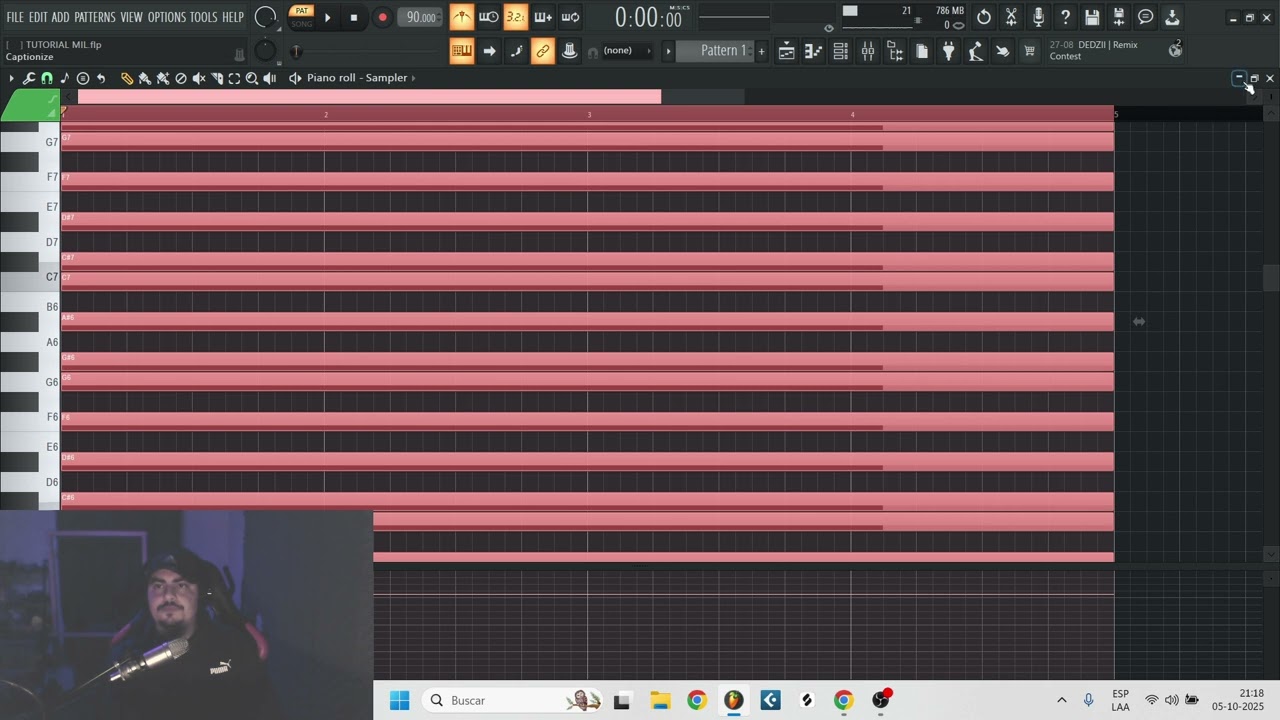Open the Playlist window icon
Screen dimensions: 1280x720
pos(787,52)
